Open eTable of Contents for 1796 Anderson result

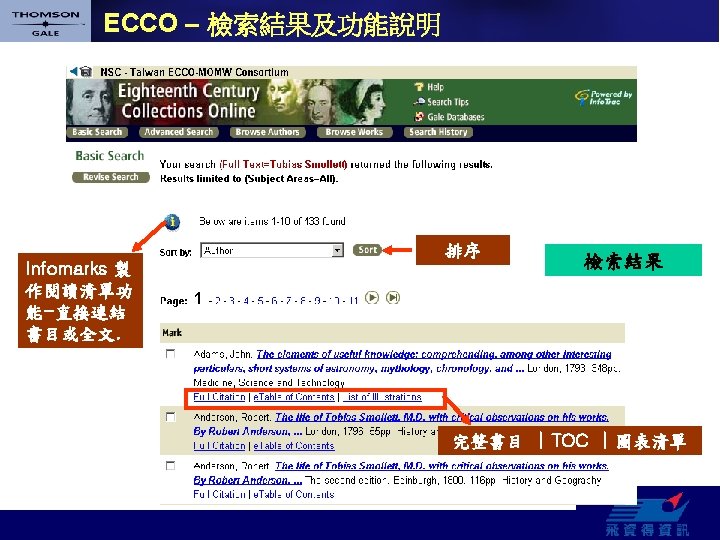(294, 446)
